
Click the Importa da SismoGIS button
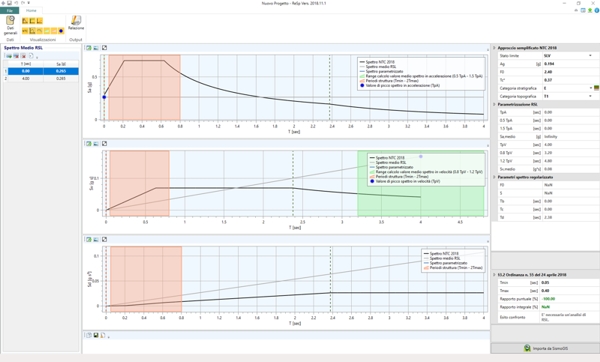[545, 348]
